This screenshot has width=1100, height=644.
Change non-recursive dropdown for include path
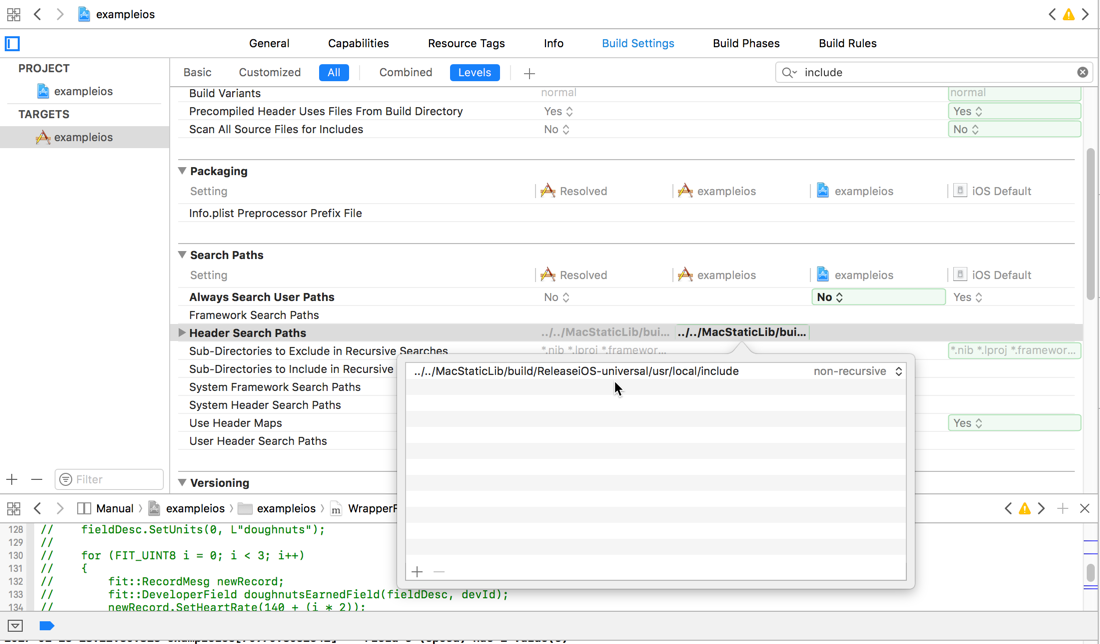tap(858, 371)
